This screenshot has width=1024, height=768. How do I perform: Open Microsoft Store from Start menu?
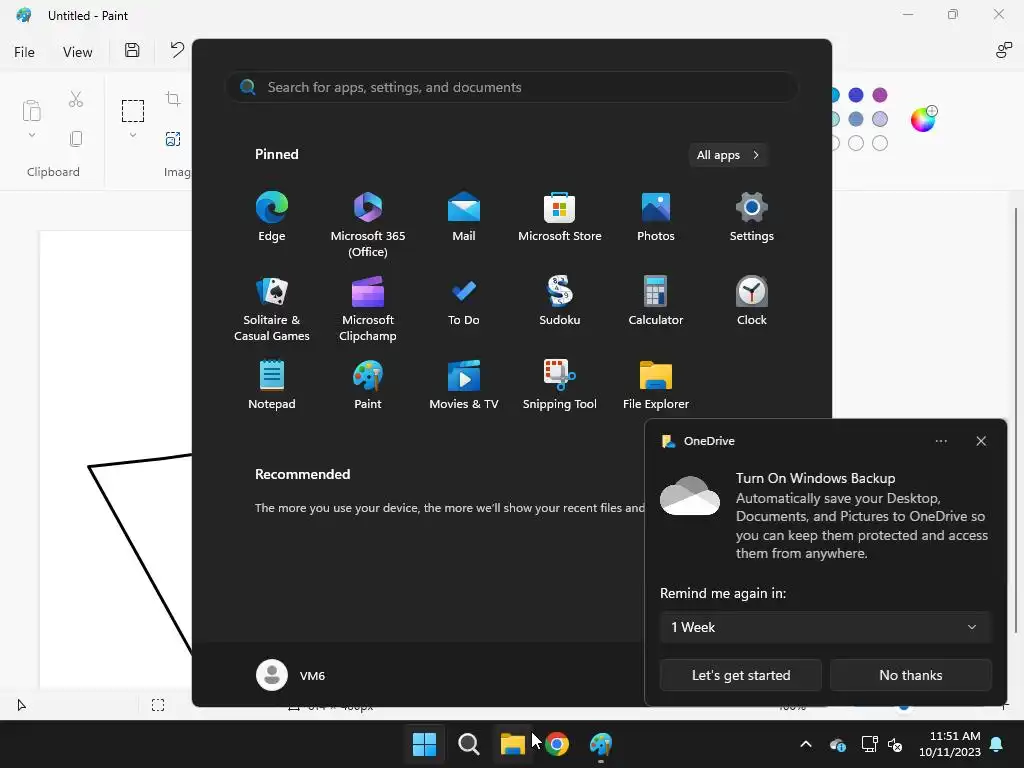[560, 217]
